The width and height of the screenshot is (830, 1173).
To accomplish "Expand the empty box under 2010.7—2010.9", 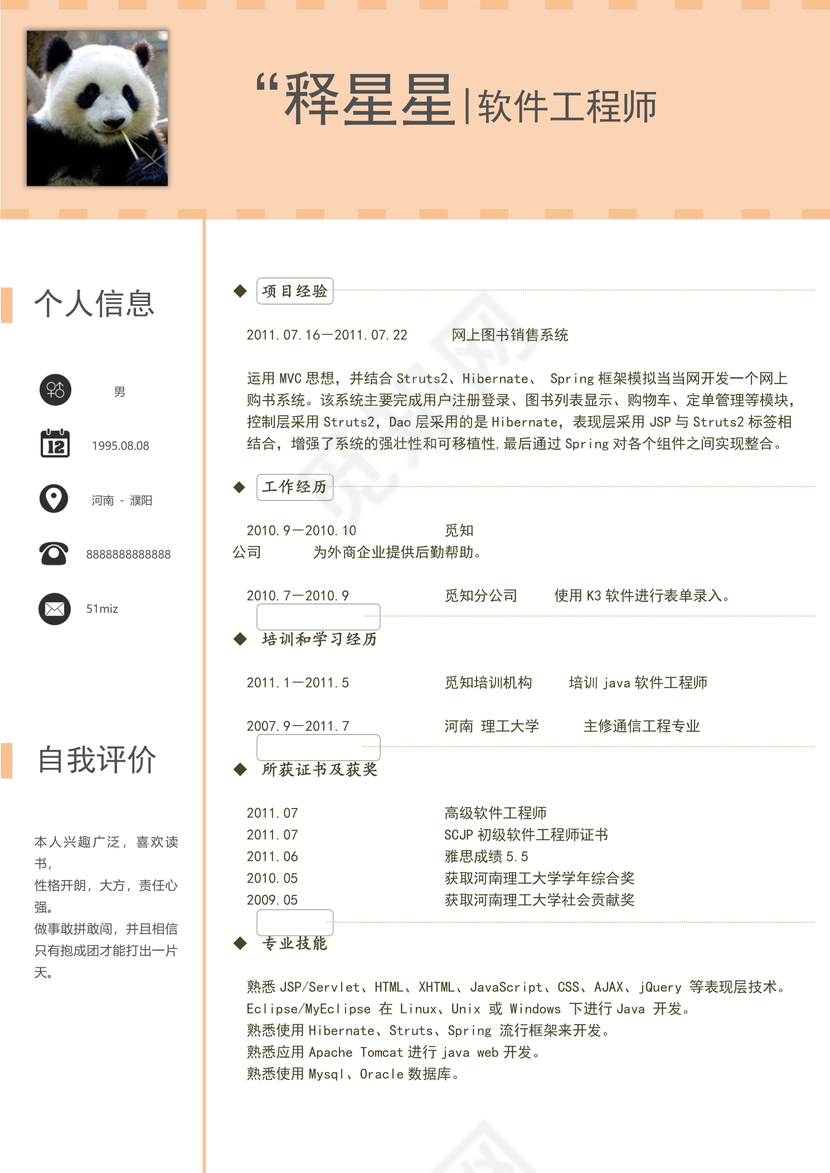I will pos(318,616).
